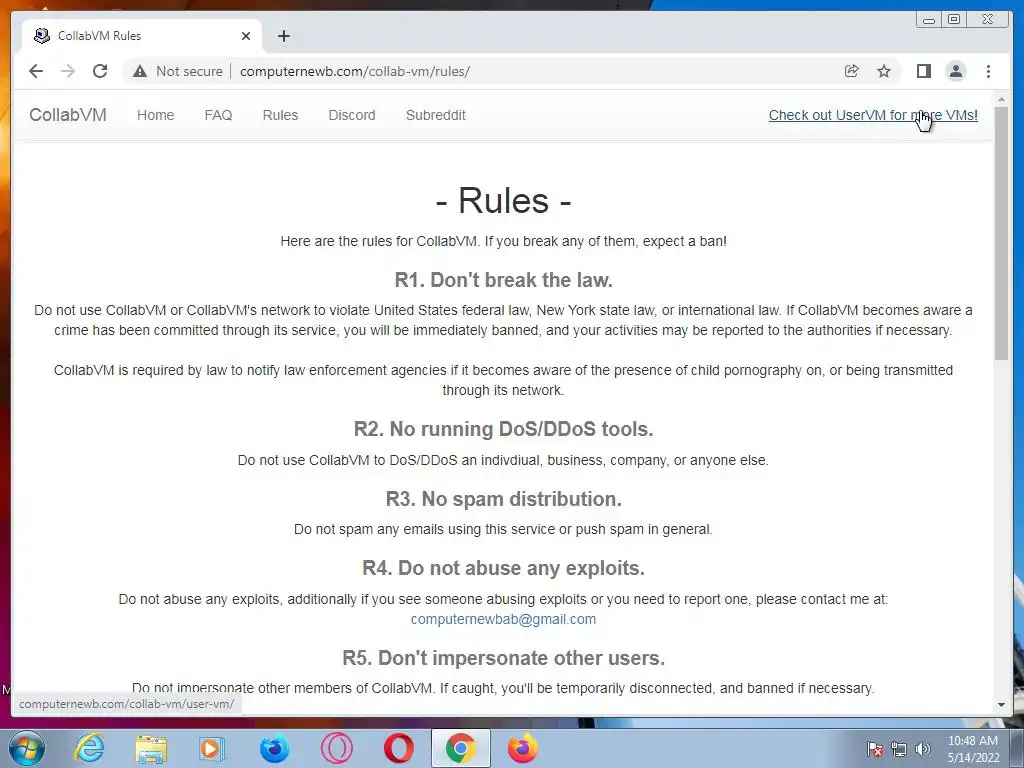This screenshot has width=1024, height=768.
Task: Open the Chrome three-dot menu
Action: point(988,71)
